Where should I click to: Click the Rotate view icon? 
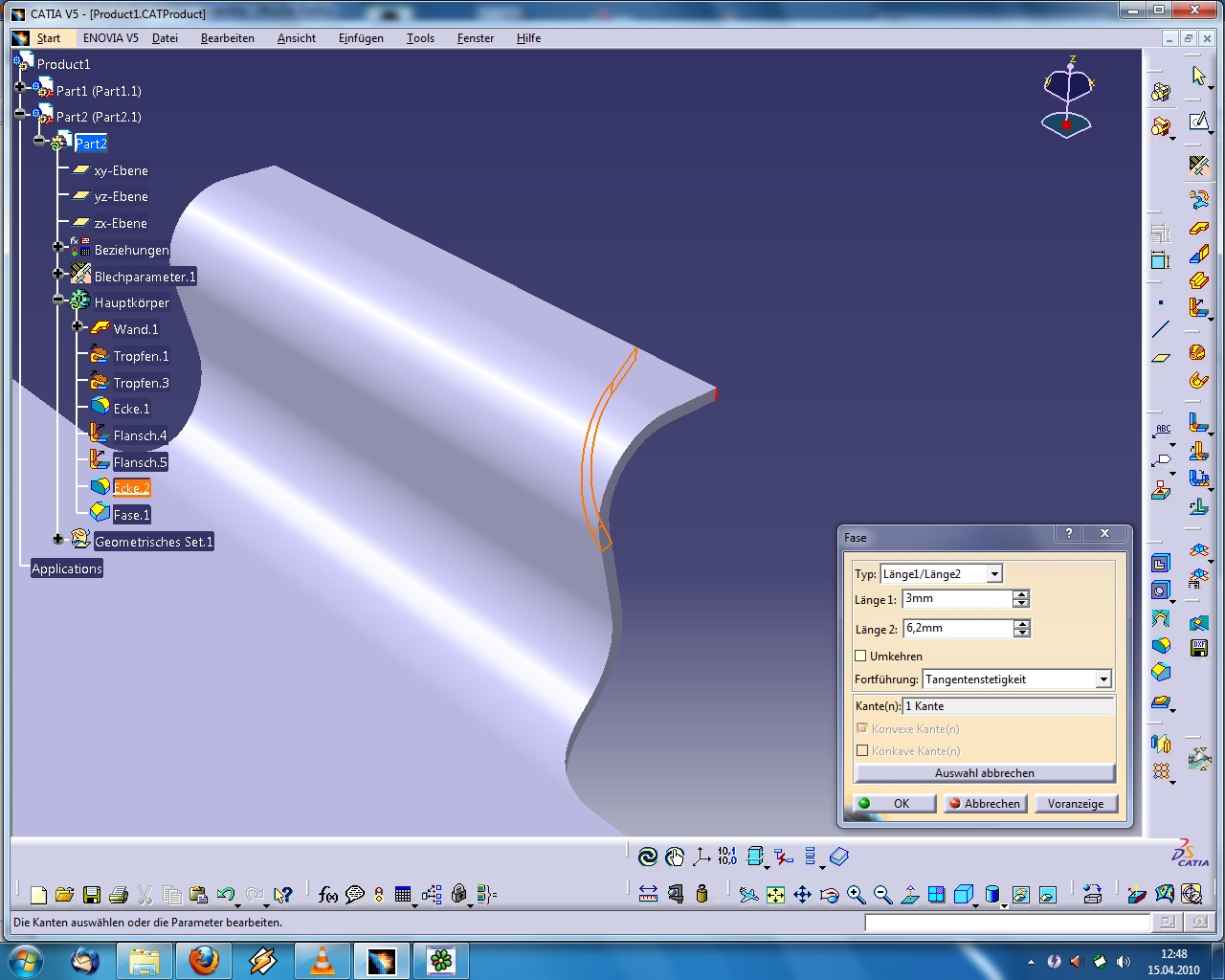click(830, 895)
